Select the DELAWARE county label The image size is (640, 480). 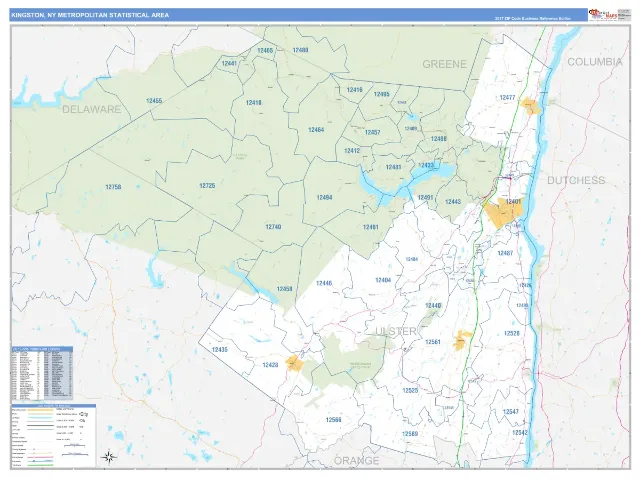pos(92,109)
